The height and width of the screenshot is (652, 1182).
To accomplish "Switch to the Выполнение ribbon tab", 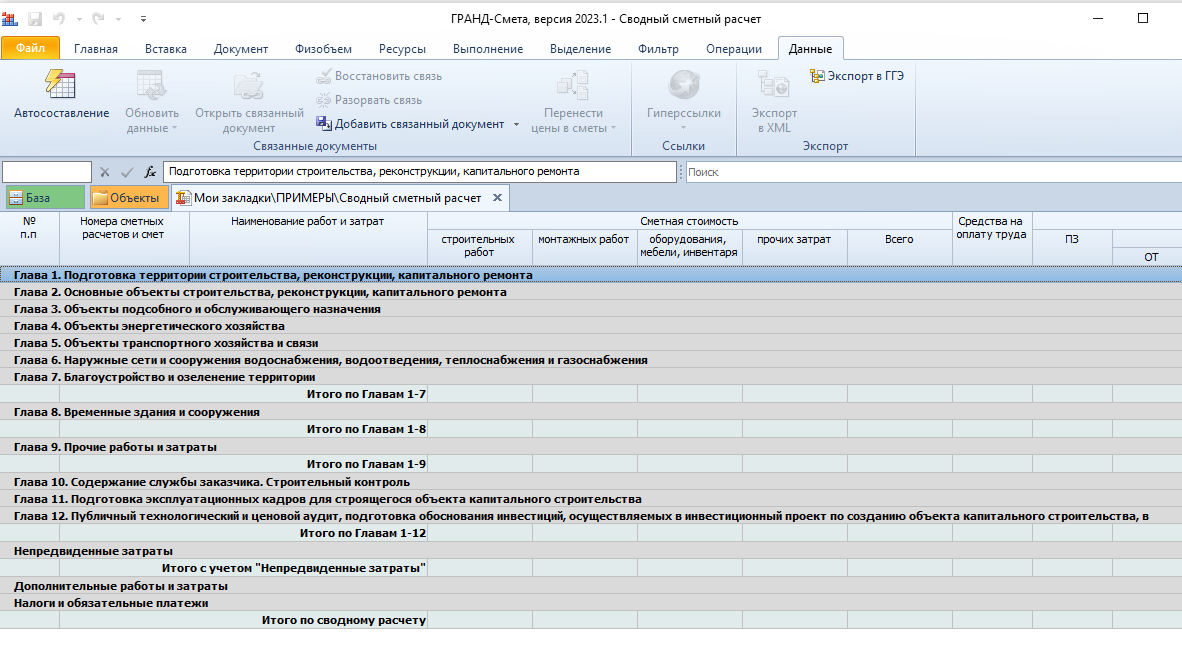I will pyautogui.click(x=488, y=49).
